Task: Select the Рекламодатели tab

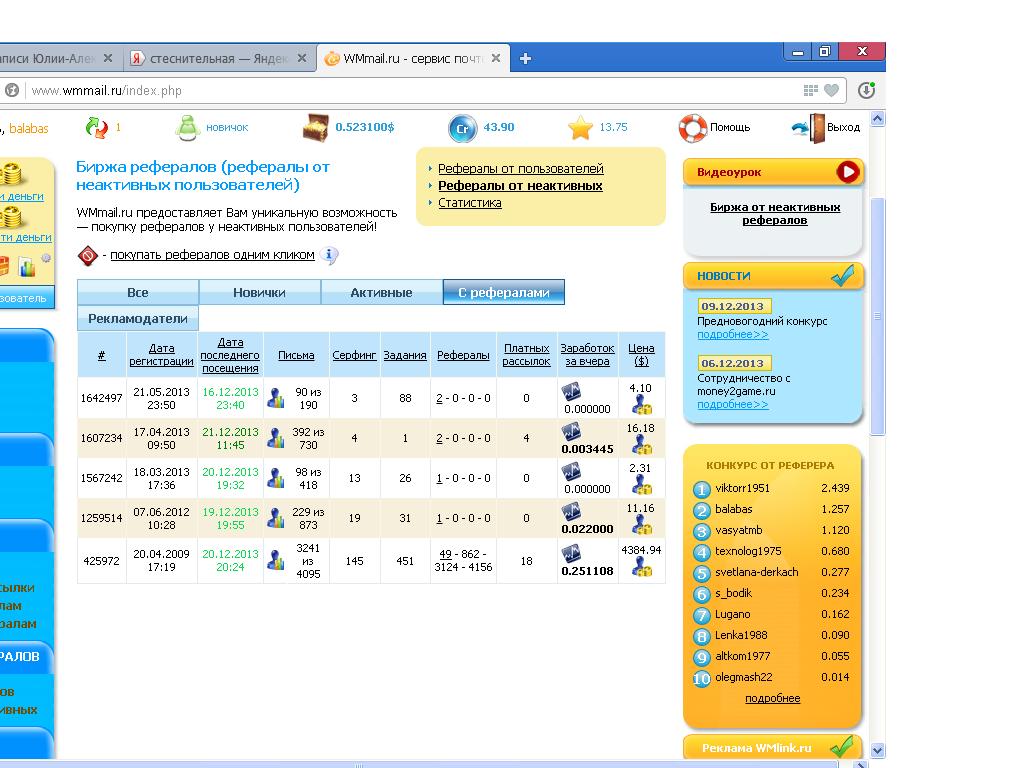Action: [x=138, y=318]
